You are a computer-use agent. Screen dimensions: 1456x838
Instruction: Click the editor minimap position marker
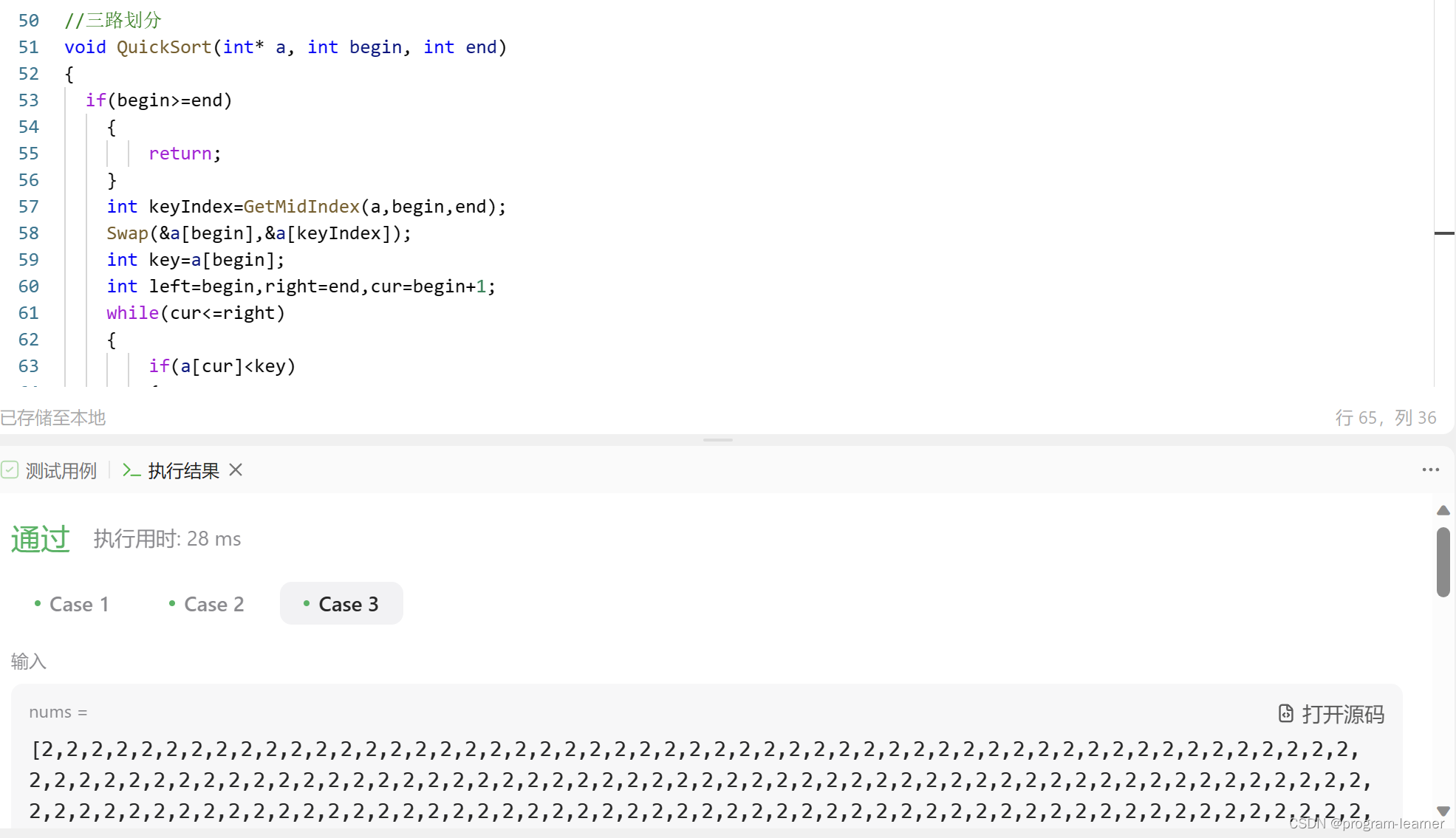1444,233
